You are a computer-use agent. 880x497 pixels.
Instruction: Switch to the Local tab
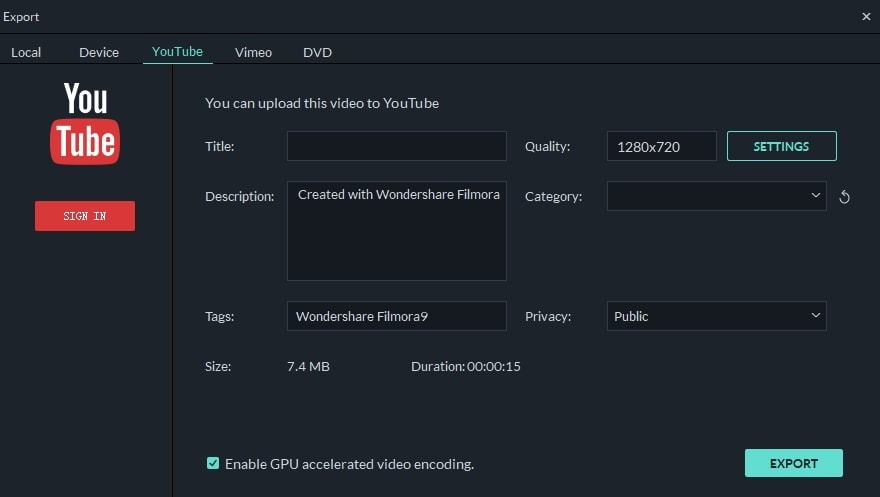(x=26, y=52)
